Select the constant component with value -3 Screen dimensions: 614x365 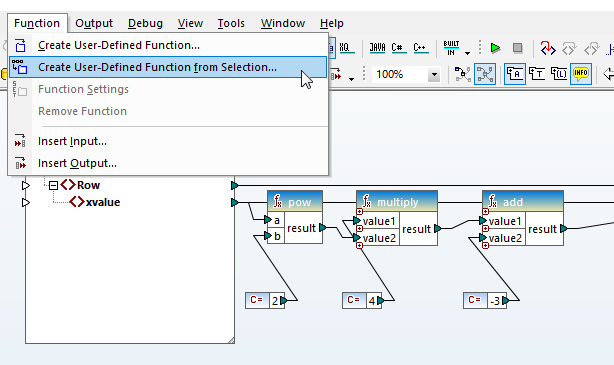484,300
